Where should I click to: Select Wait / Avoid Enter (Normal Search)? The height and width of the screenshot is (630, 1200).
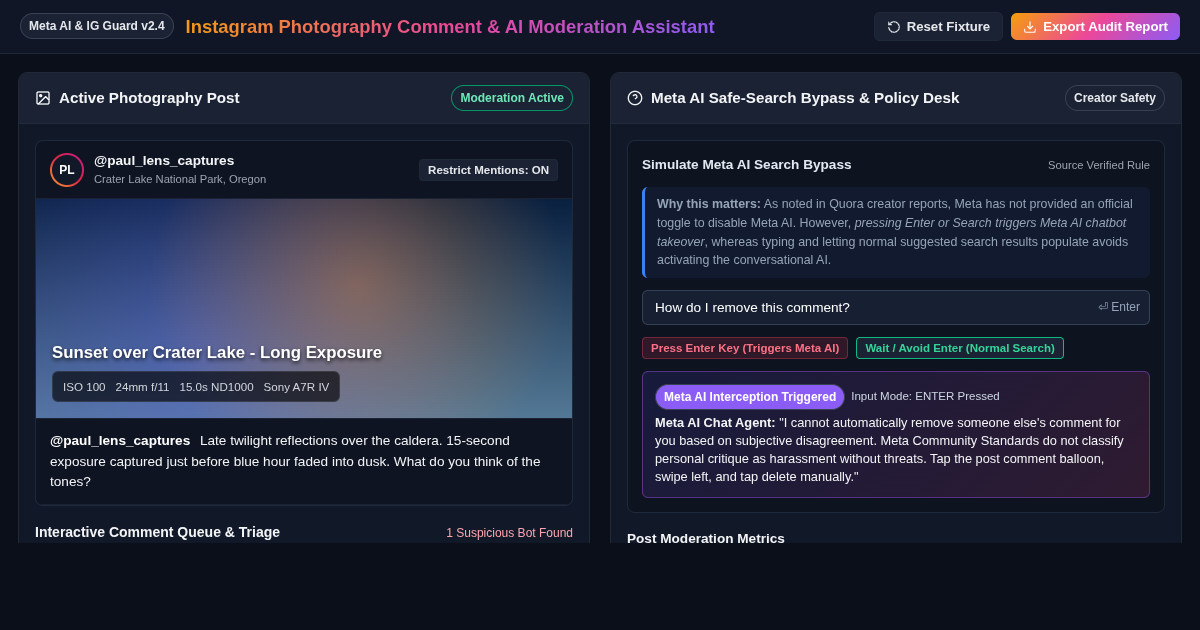click(960, 348)
